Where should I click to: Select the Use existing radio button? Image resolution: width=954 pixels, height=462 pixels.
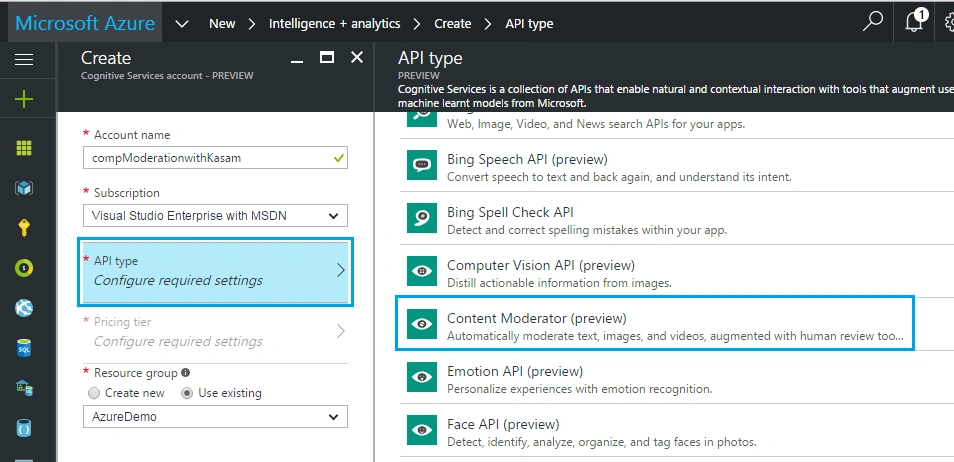(187, 393)
